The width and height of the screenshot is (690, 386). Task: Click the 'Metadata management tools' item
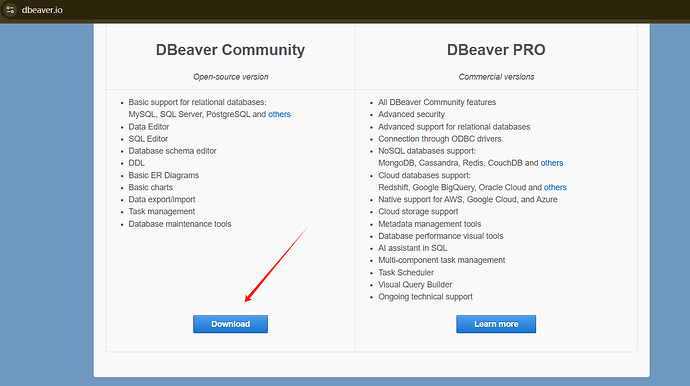[x=429, y=224]
